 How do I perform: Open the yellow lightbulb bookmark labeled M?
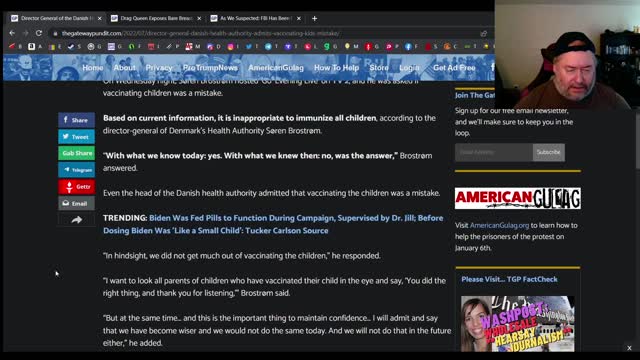pos(347,47)
